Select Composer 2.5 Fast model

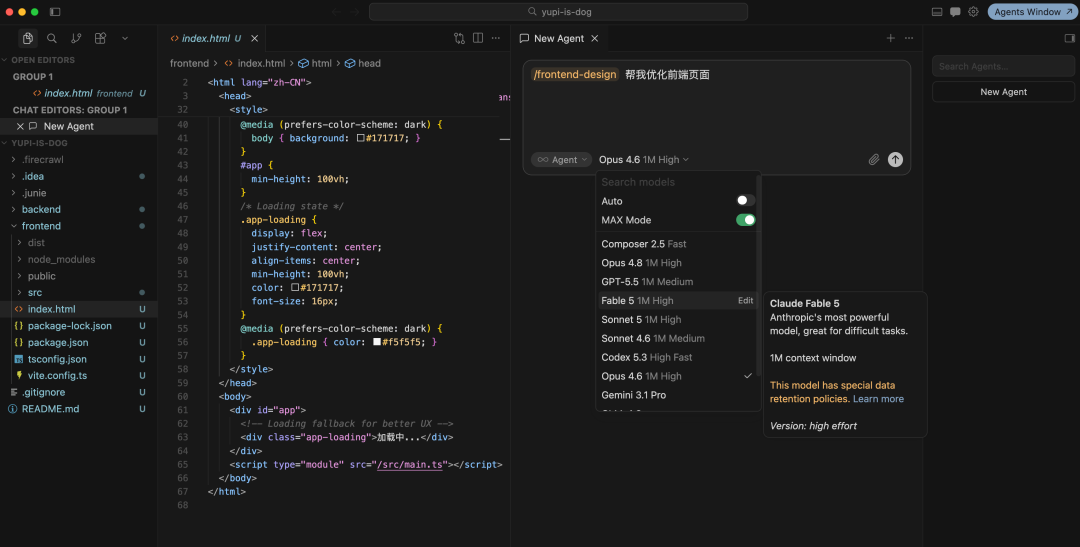[677, 244]
